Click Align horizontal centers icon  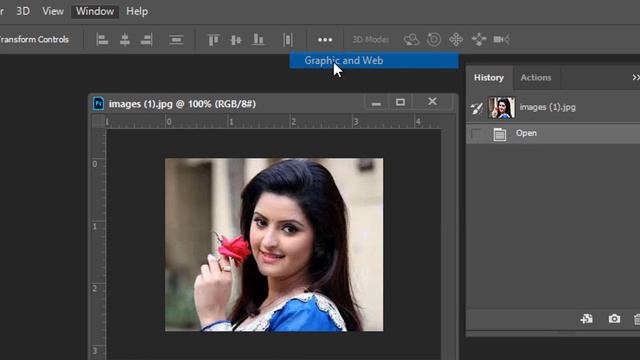124,40
